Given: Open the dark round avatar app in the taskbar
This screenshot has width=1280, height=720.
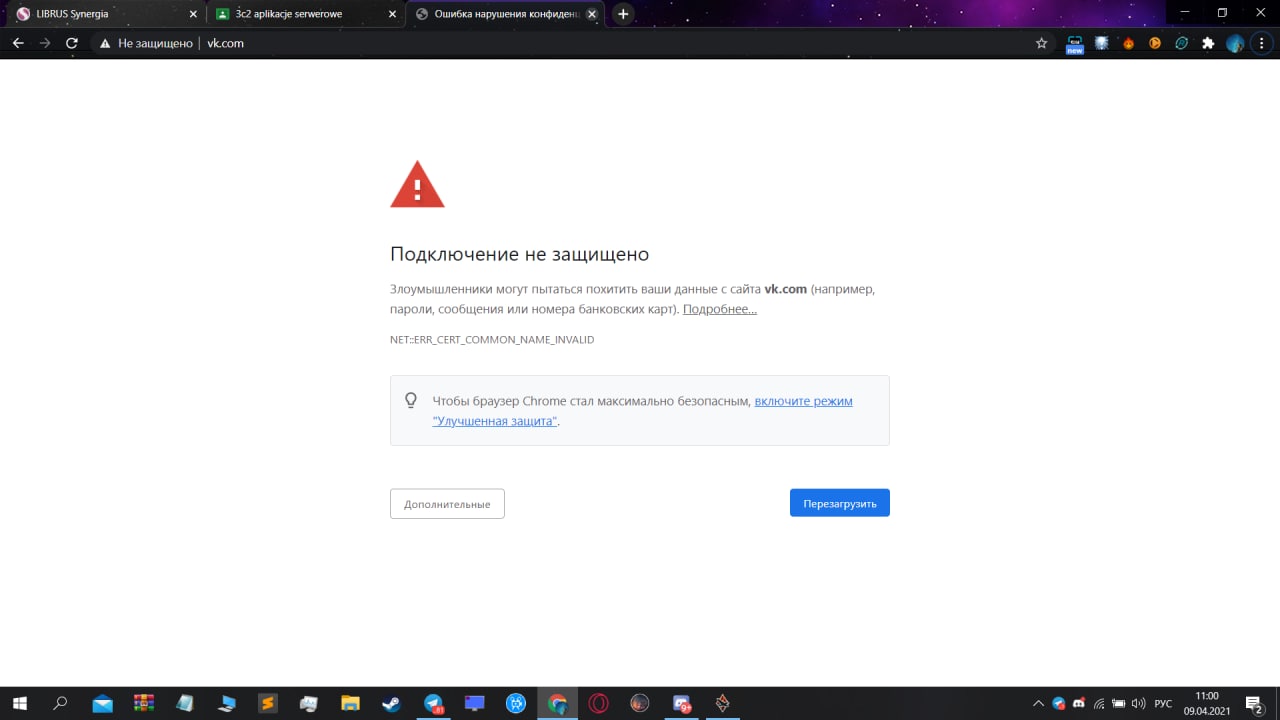Looking at the screenshot, I should [x=640, y=703].
